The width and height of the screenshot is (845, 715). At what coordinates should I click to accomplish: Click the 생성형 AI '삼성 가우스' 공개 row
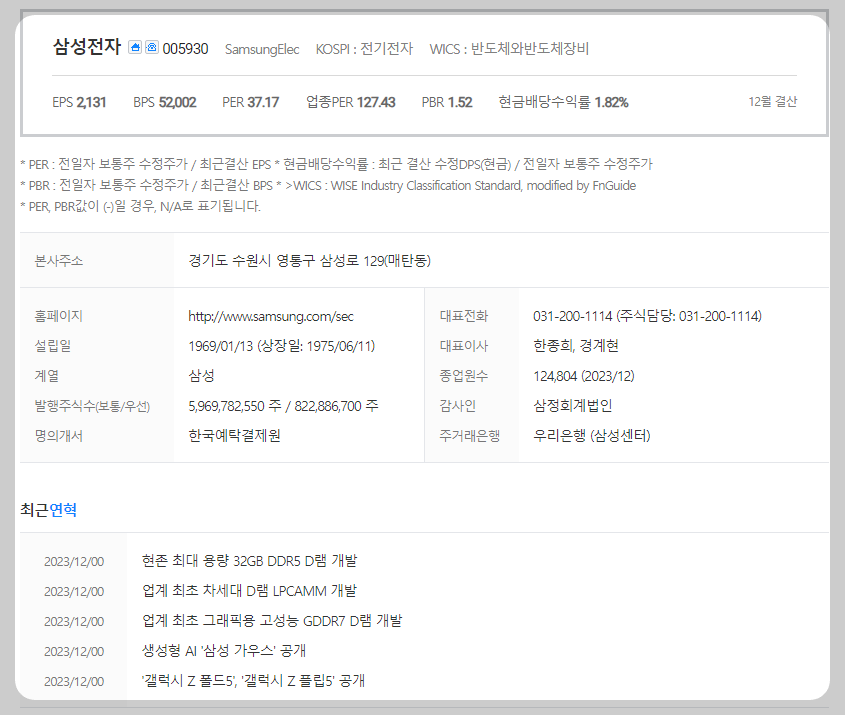224,651
